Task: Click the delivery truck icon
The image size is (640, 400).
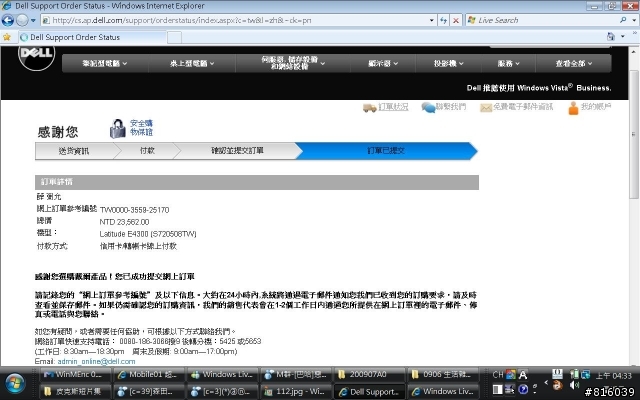Action: point(369,108)
